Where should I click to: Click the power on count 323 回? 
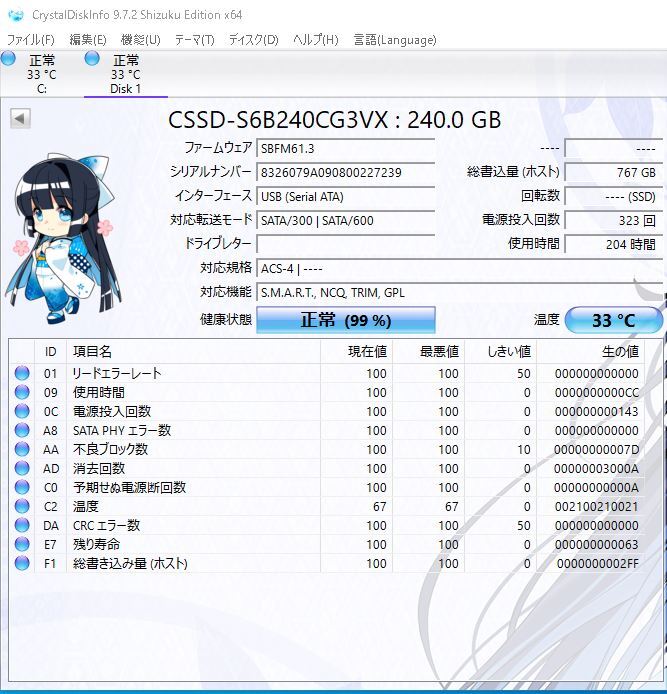tap(613, 220)
